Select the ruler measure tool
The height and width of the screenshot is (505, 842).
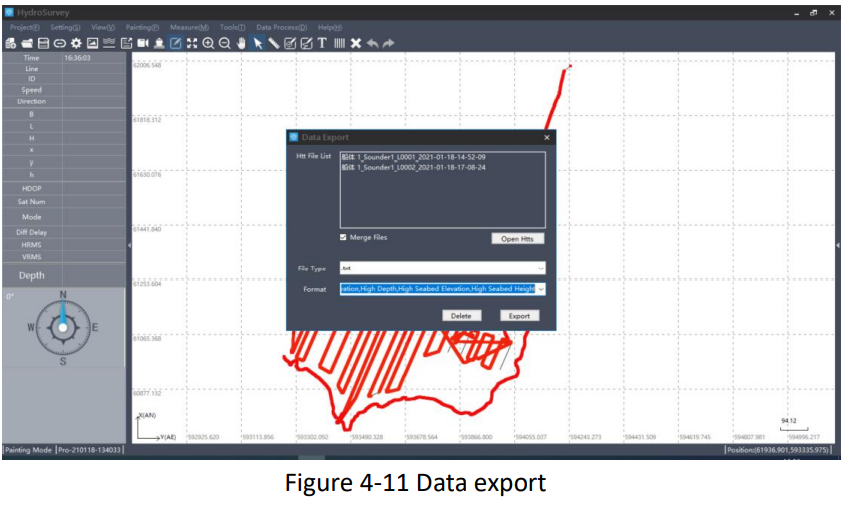[274, 44]
